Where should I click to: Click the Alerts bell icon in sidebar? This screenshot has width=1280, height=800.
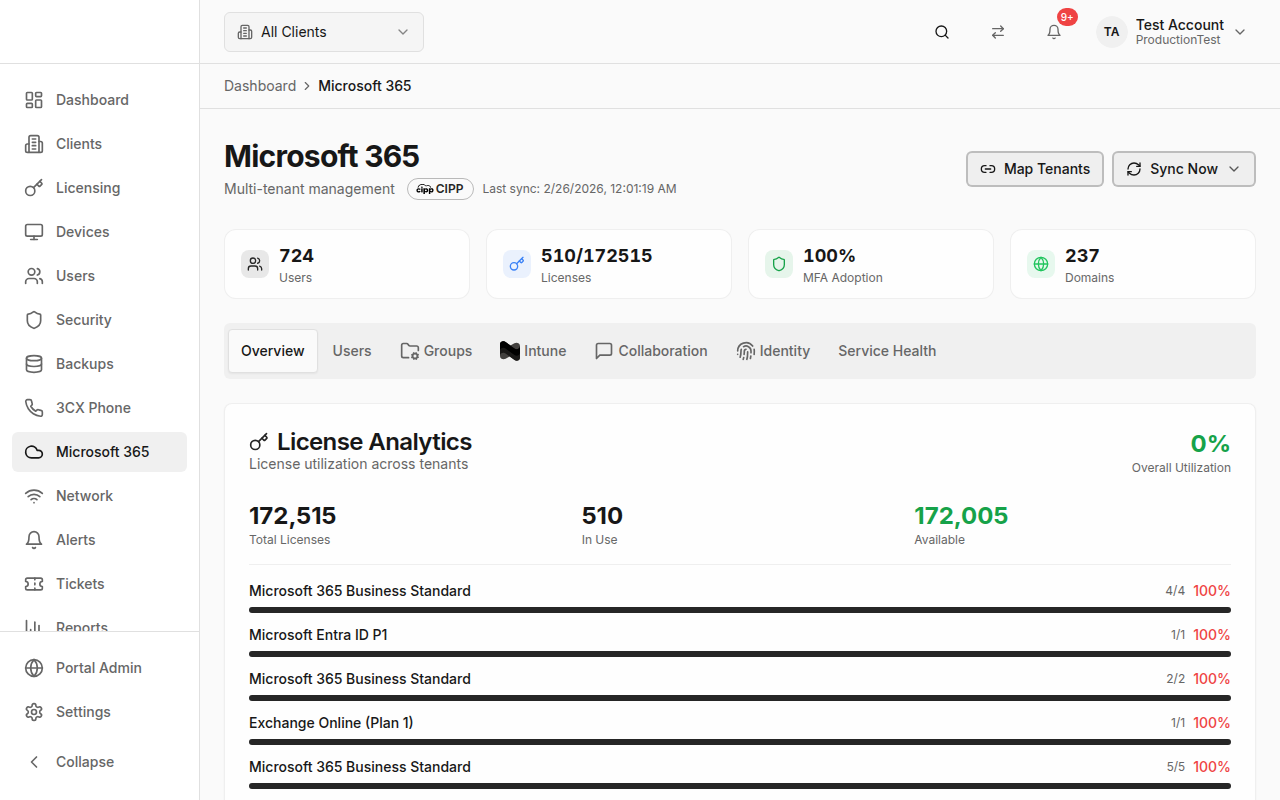tap(34, 540)
